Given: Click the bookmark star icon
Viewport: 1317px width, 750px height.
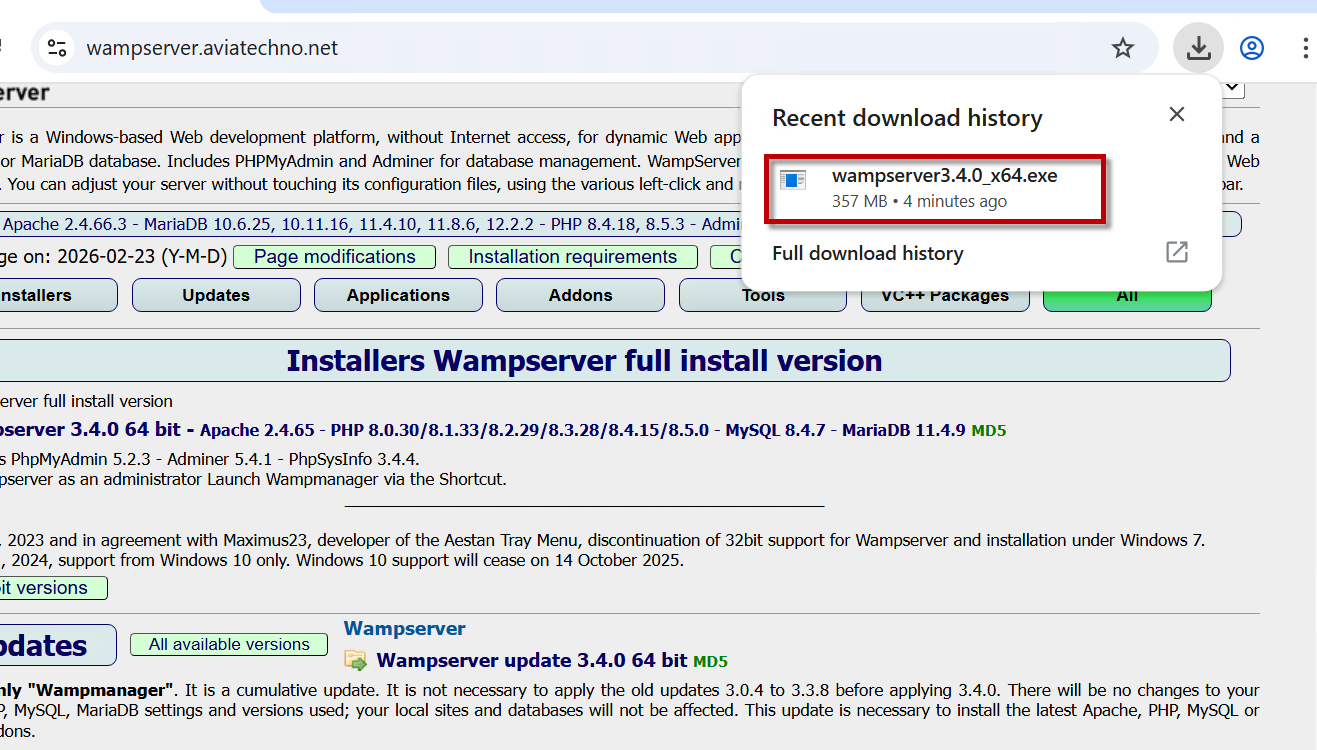Looking at the screenshot, I should [1123, 48].
